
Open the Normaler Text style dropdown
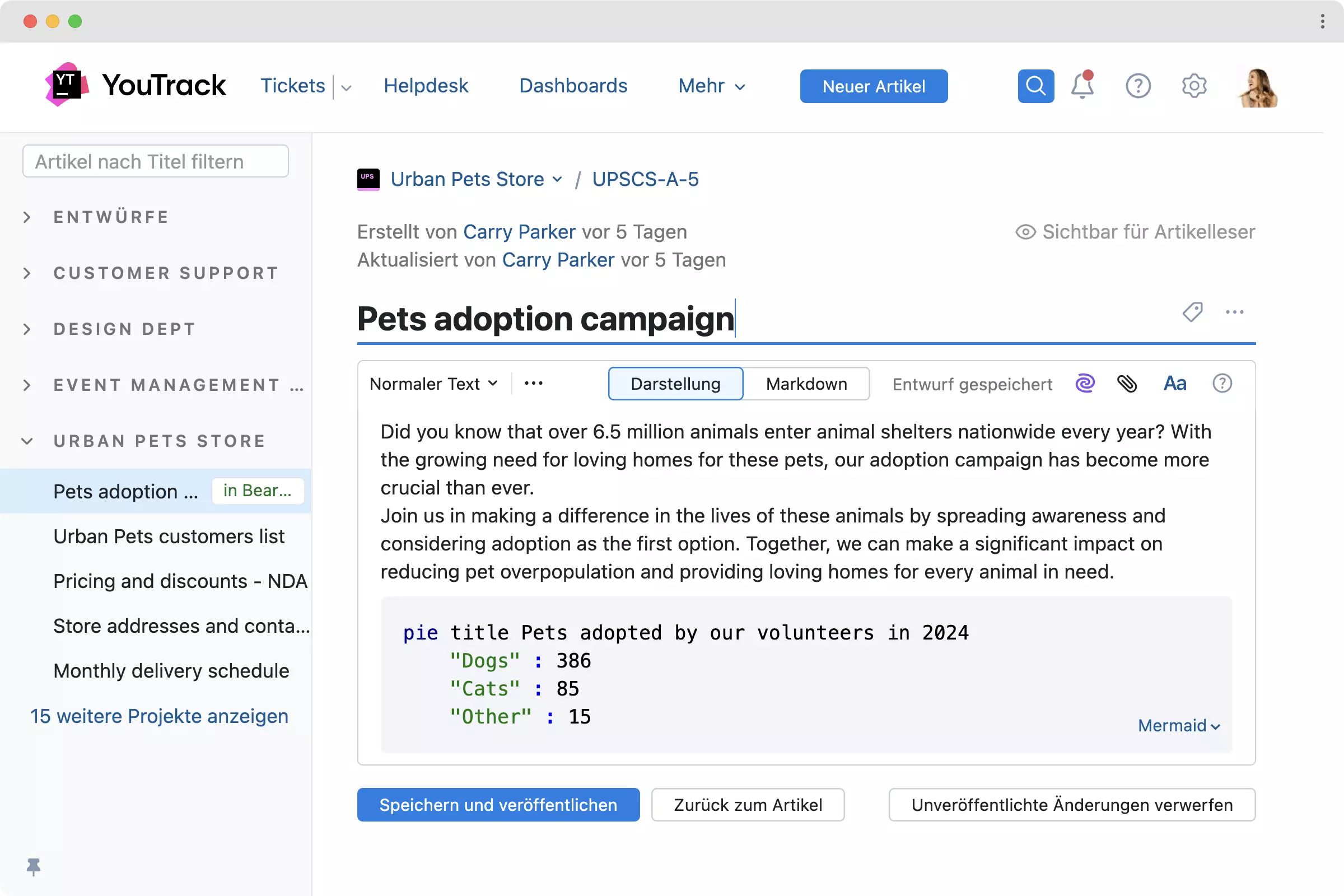(x=433, y=384)
